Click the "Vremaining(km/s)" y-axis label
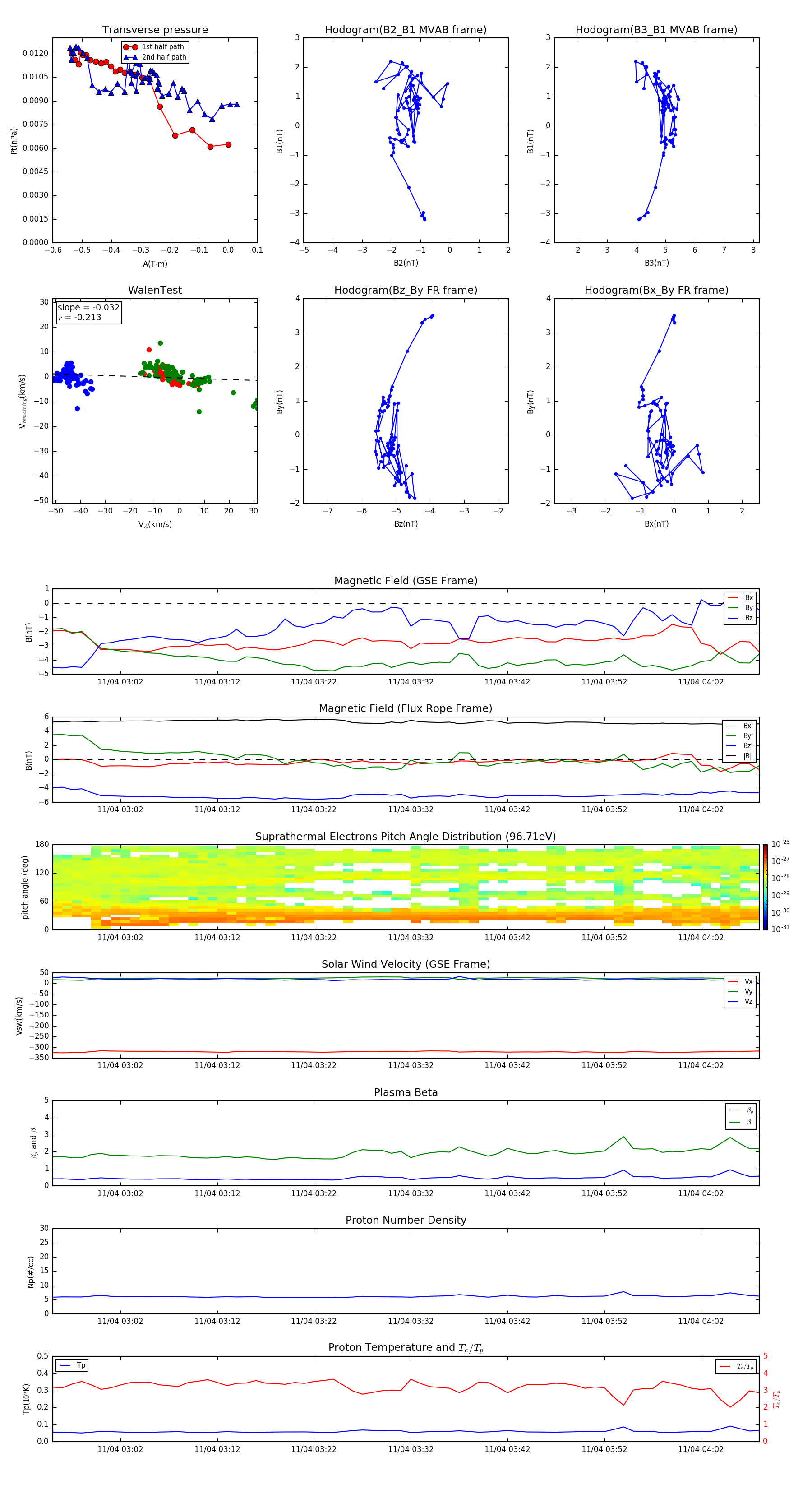This screenshot has height=1489, width=812. pyautogui.click(x=23, y=401)
